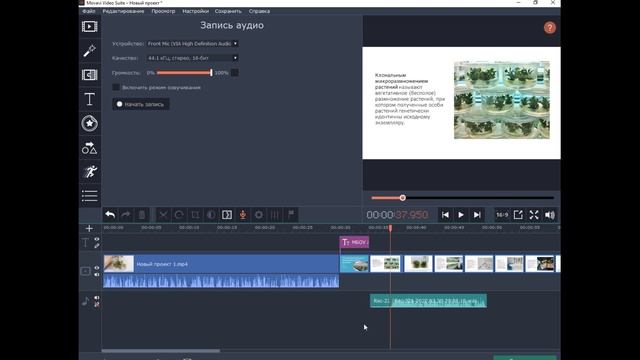Click the preview volume speaker icon
Image resolution: width=640 pixels, height=360 pixels.
point(550,215)
